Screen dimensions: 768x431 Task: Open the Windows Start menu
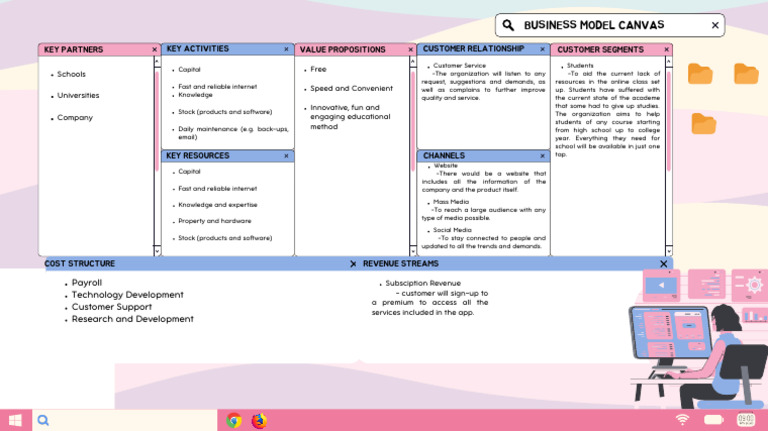click(15, 420)
